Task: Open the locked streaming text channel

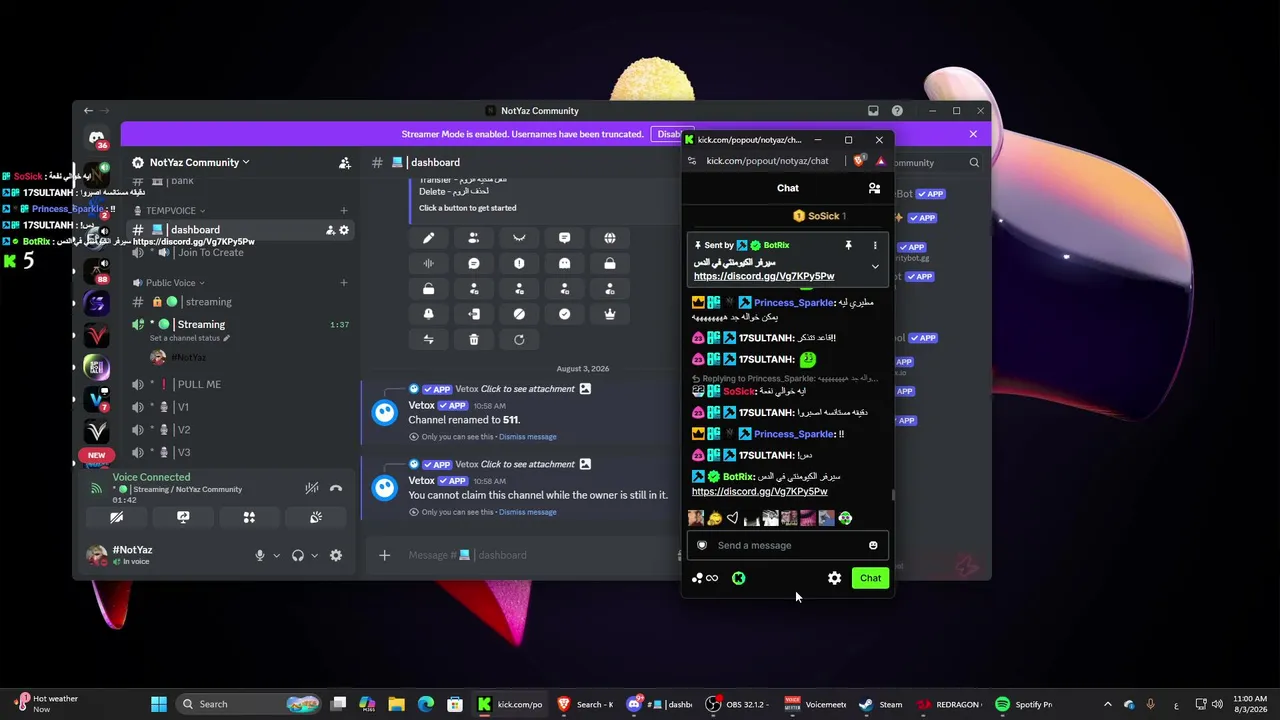Action: (x=240, y=302)
